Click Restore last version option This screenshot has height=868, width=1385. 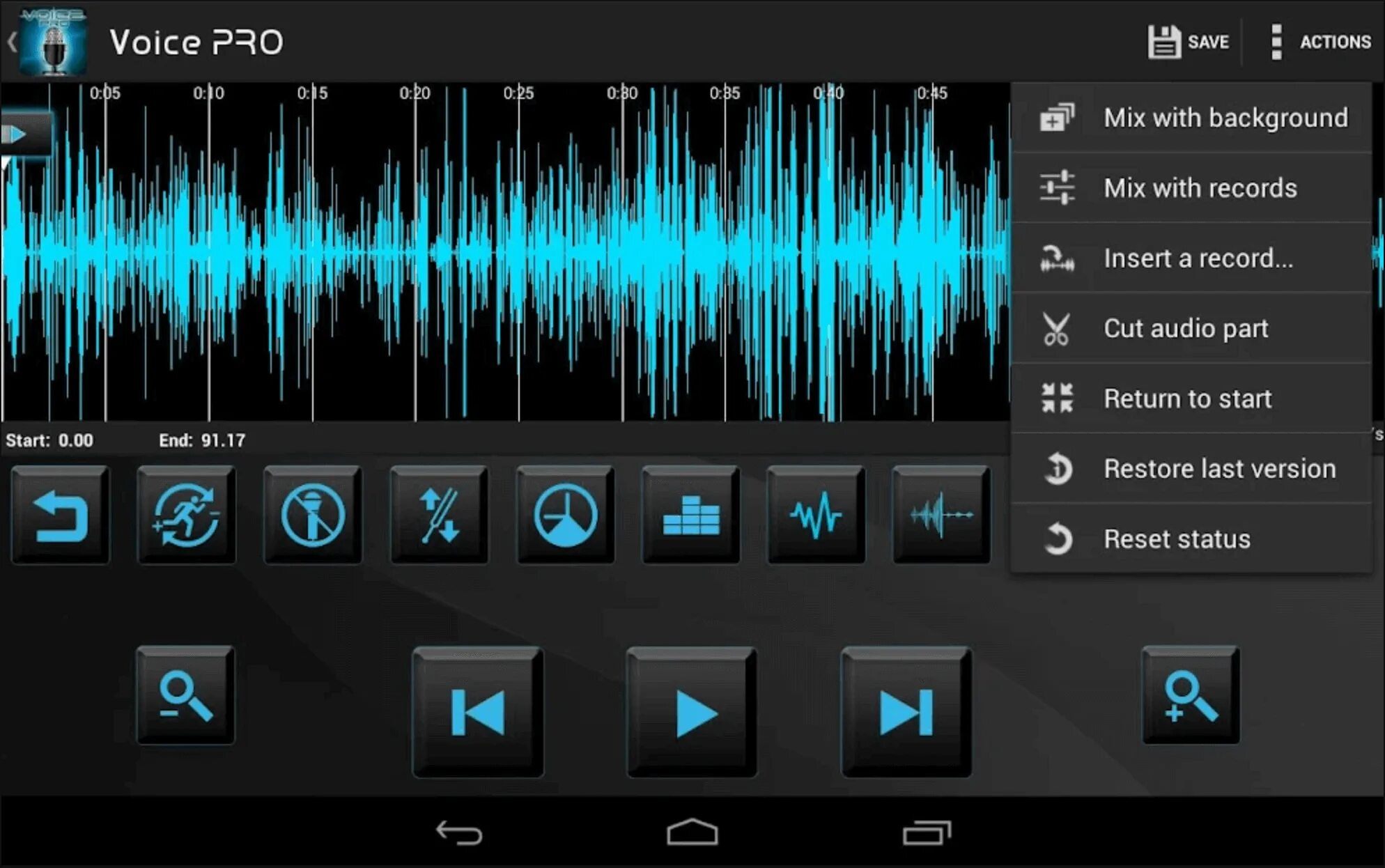pos(1200,468)
